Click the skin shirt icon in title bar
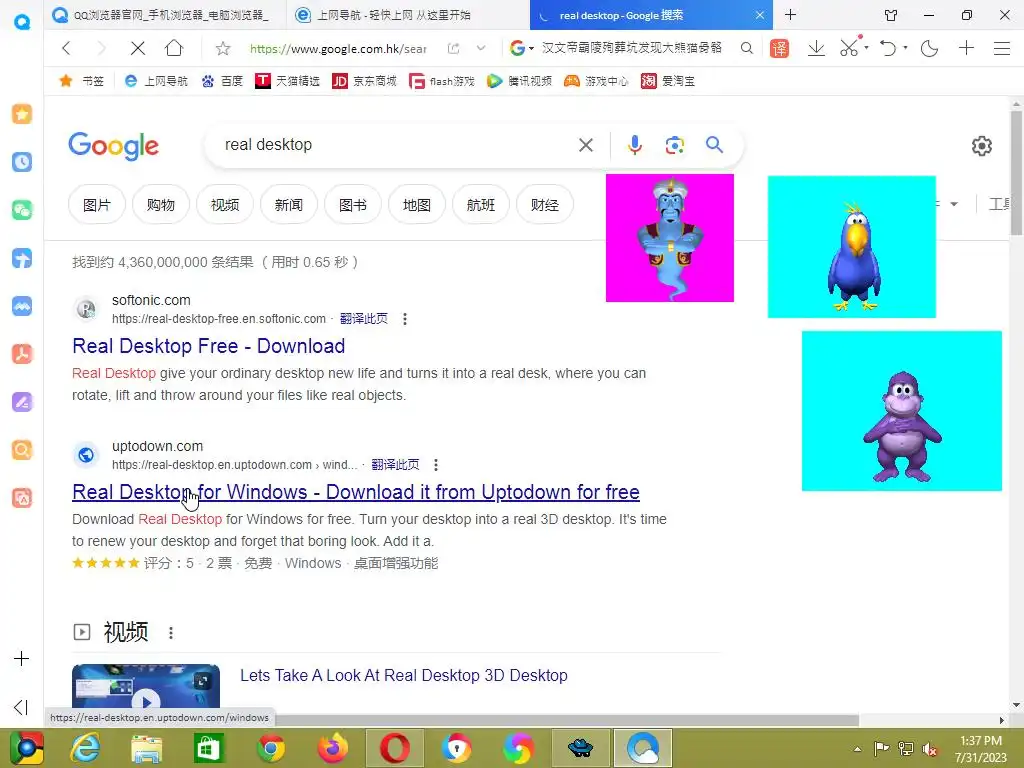Viewport: 1024px width, 768px height. coord(891,15)
